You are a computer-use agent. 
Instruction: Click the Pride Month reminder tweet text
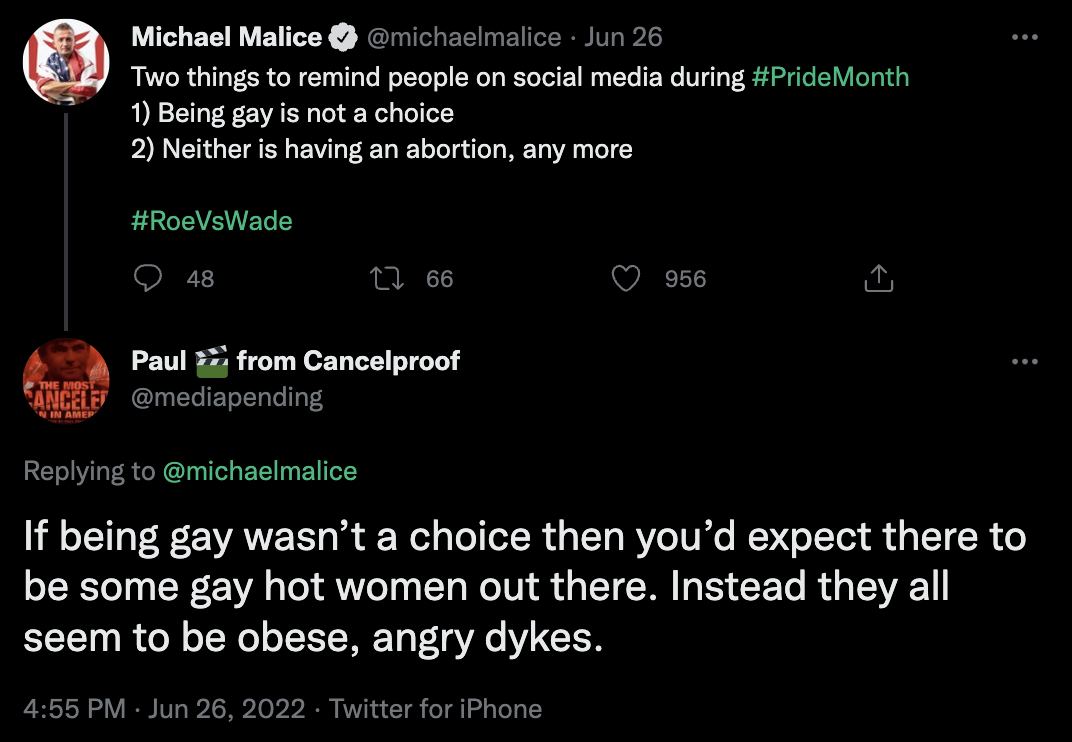click(382, 131)
